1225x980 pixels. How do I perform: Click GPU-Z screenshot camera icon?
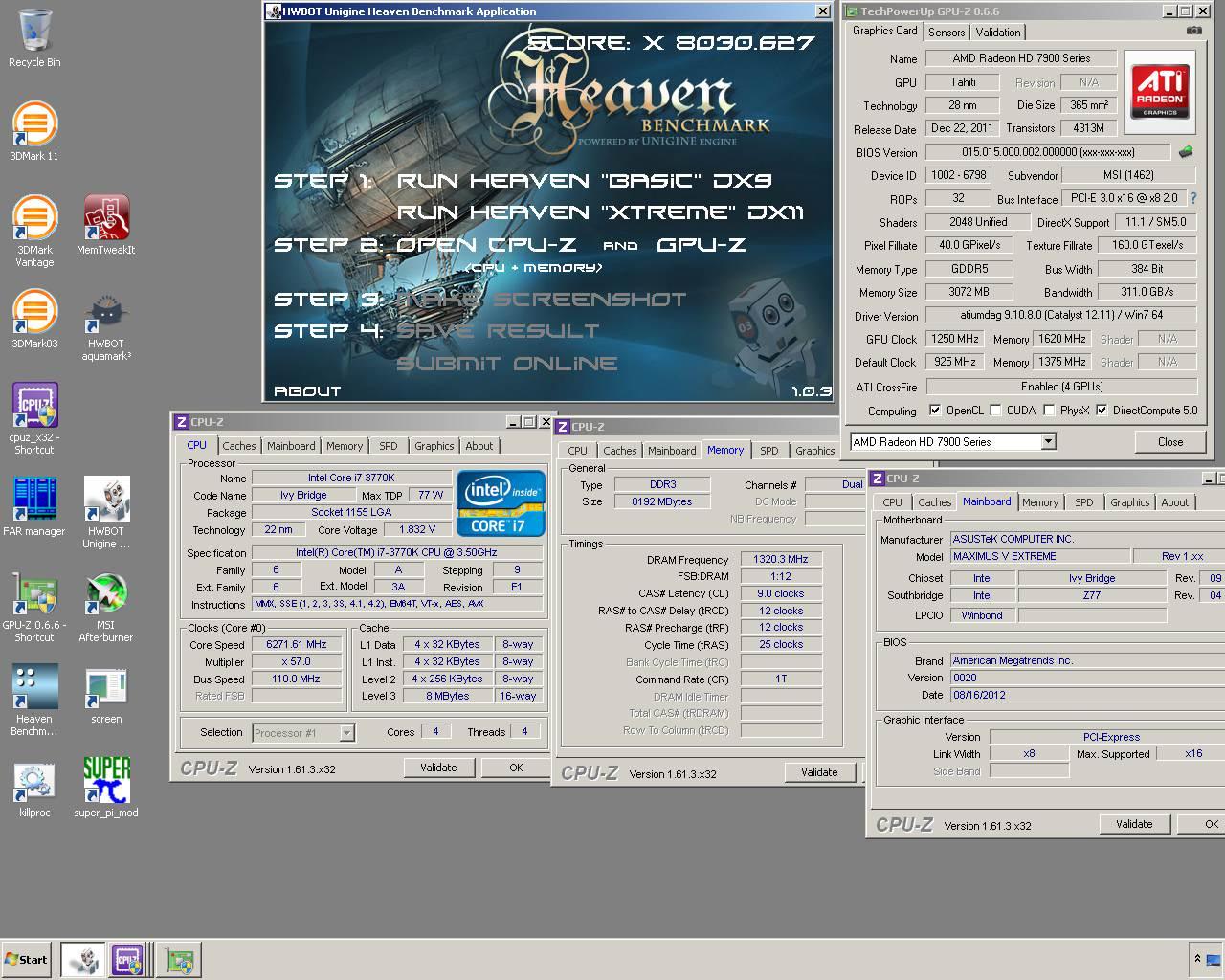click(x=1194, y=31)
